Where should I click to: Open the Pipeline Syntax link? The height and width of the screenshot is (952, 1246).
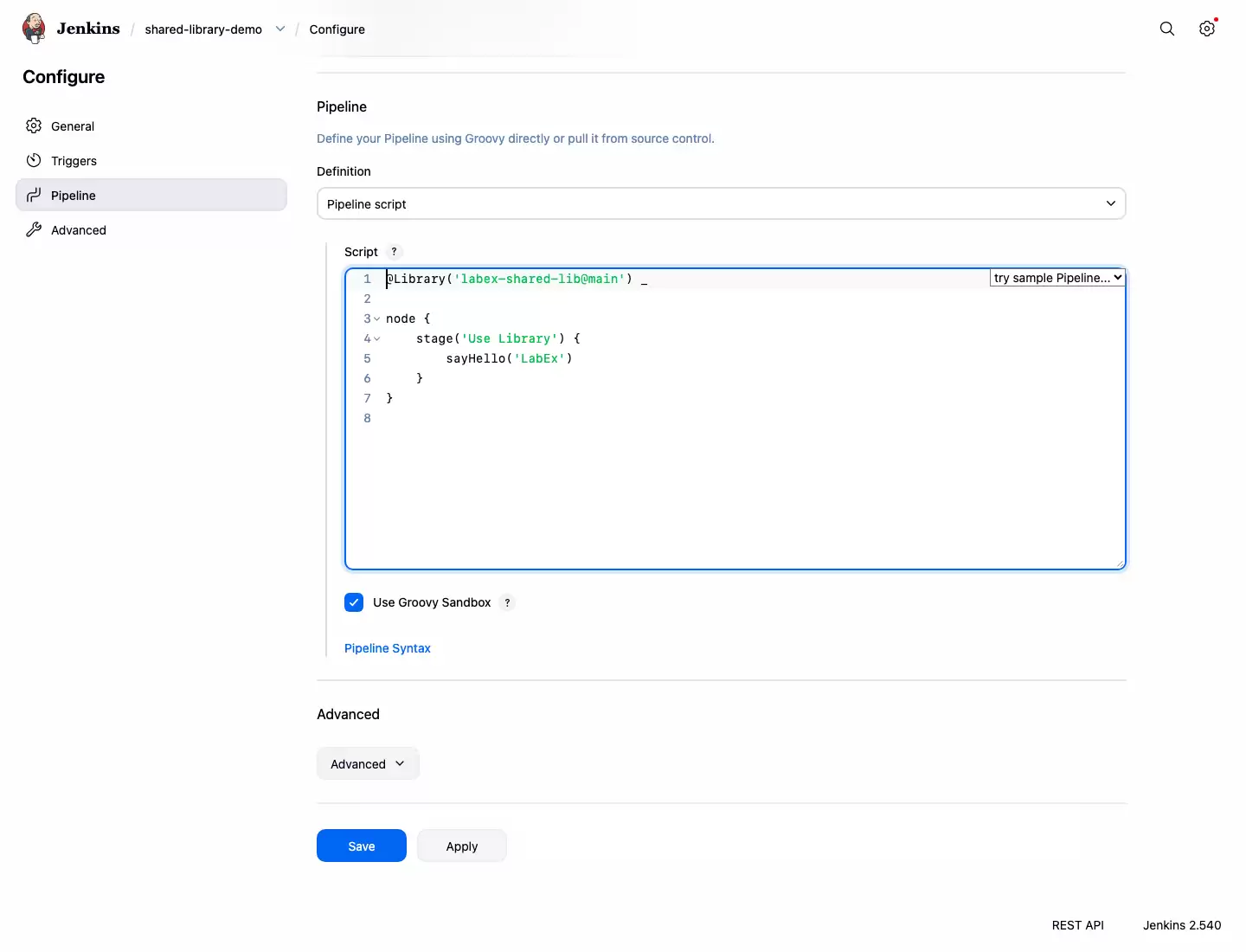pos(388,648)
